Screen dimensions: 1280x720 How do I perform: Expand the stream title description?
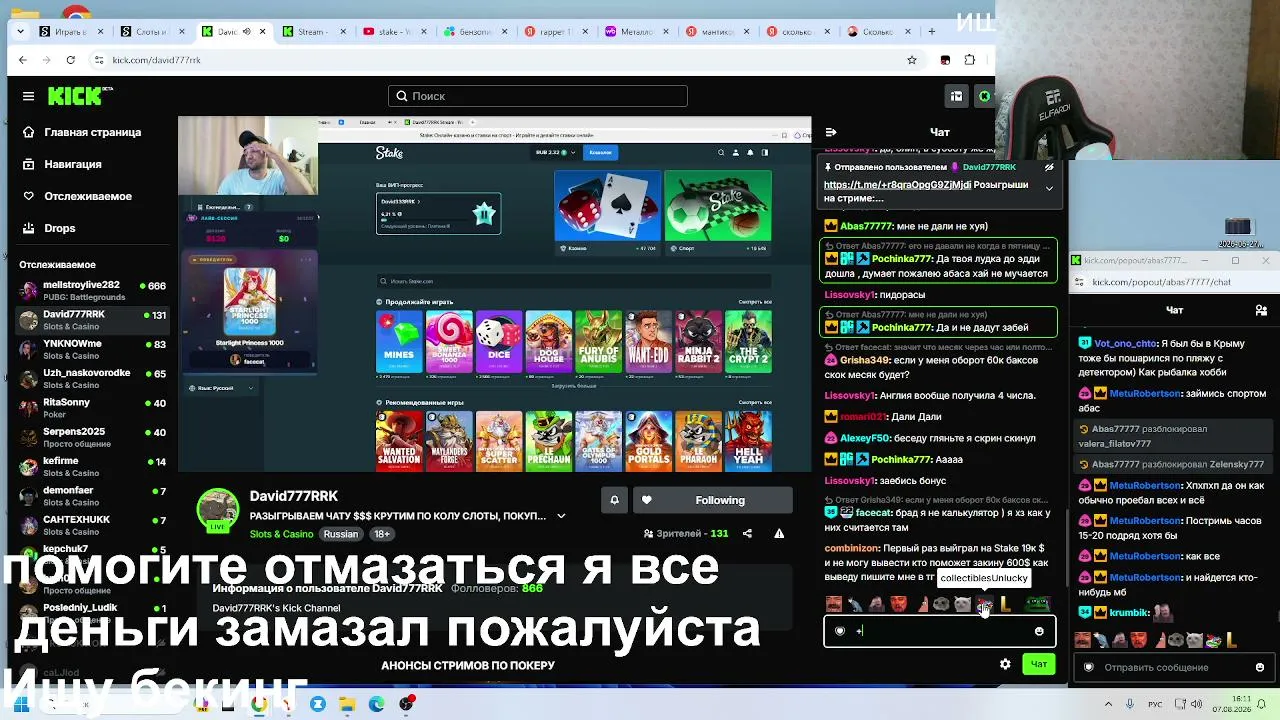(x=561, y=516)
